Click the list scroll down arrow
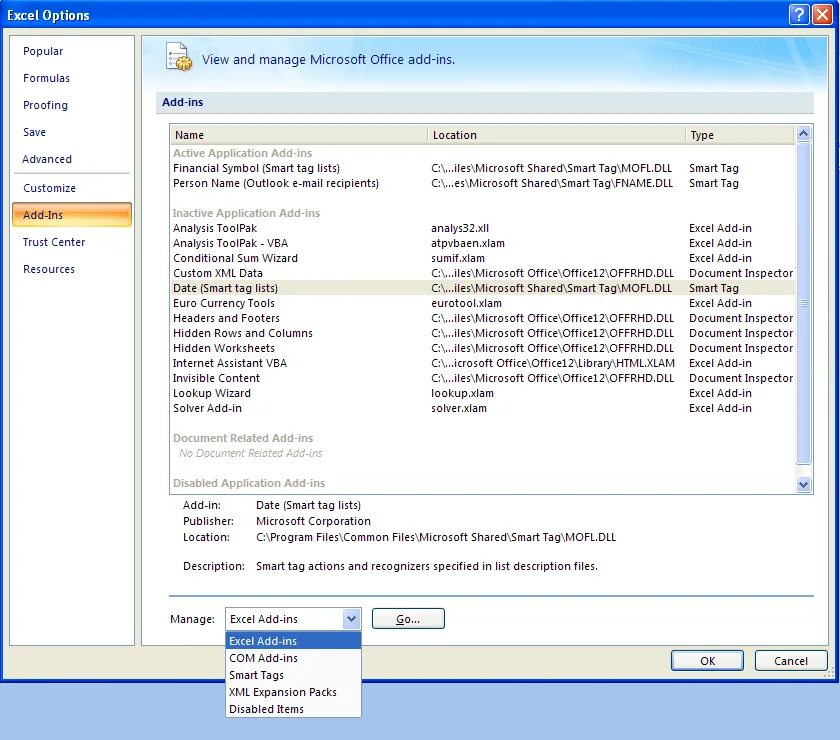This screenshot has height=740, width=840. (x=803, y=484)
